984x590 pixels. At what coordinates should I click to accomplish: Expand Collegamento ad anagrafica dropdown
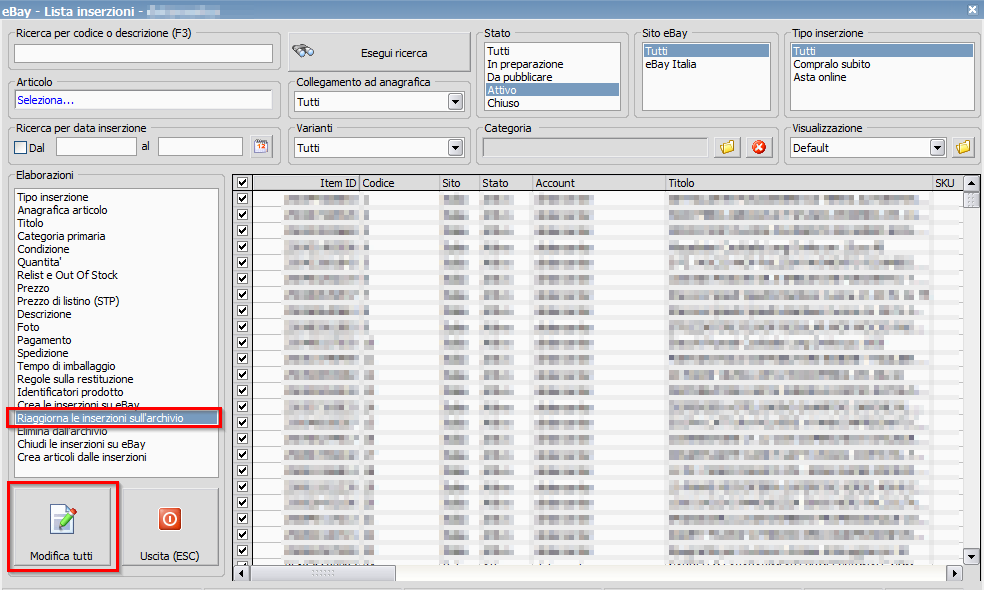point(456,102)
